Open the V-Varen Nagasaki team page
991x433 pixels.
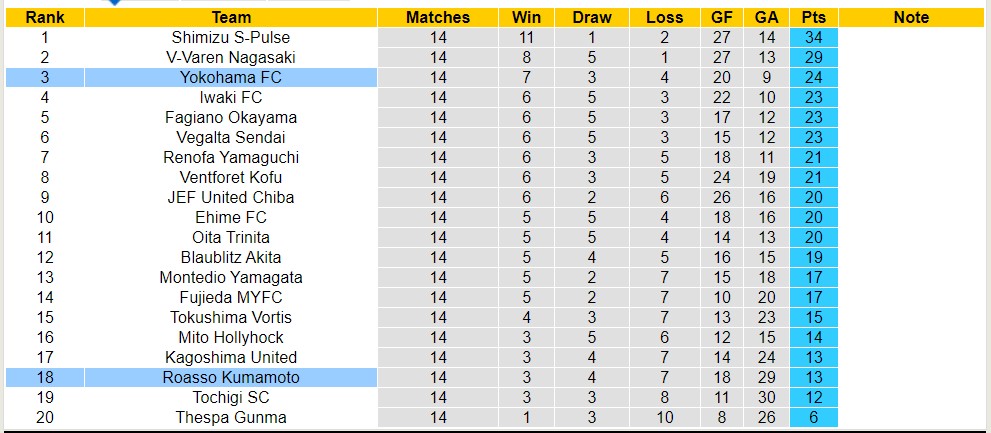tap(231, 57)
